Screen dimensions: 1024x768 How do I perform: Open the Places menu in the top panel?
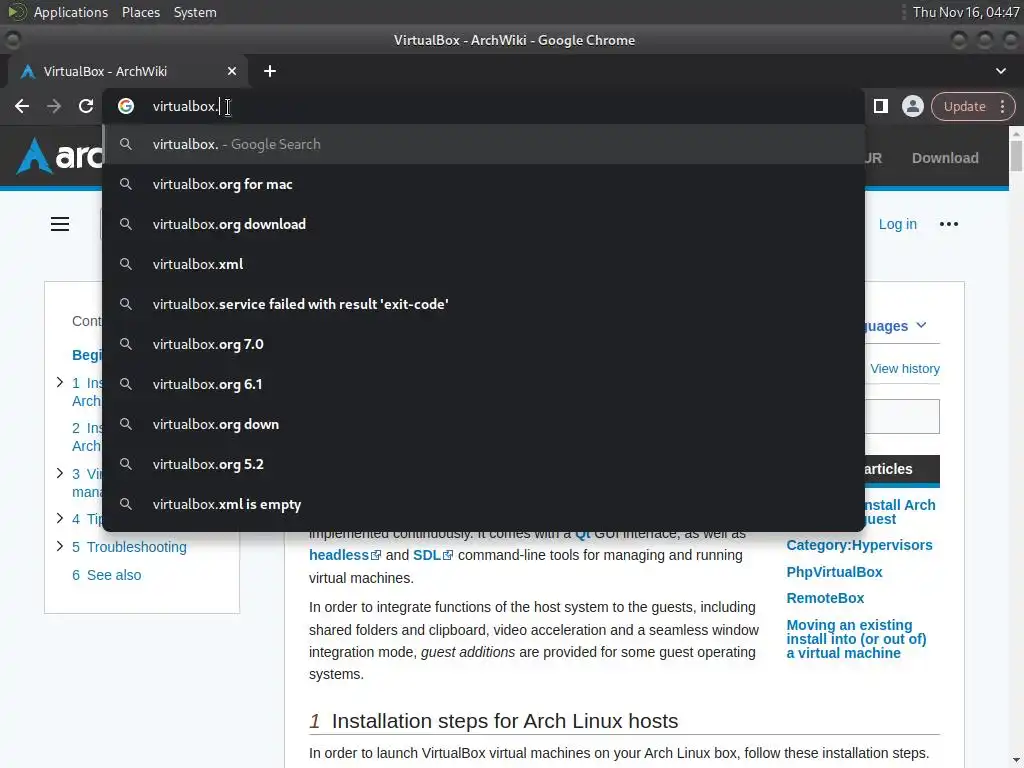click(140, 12)
